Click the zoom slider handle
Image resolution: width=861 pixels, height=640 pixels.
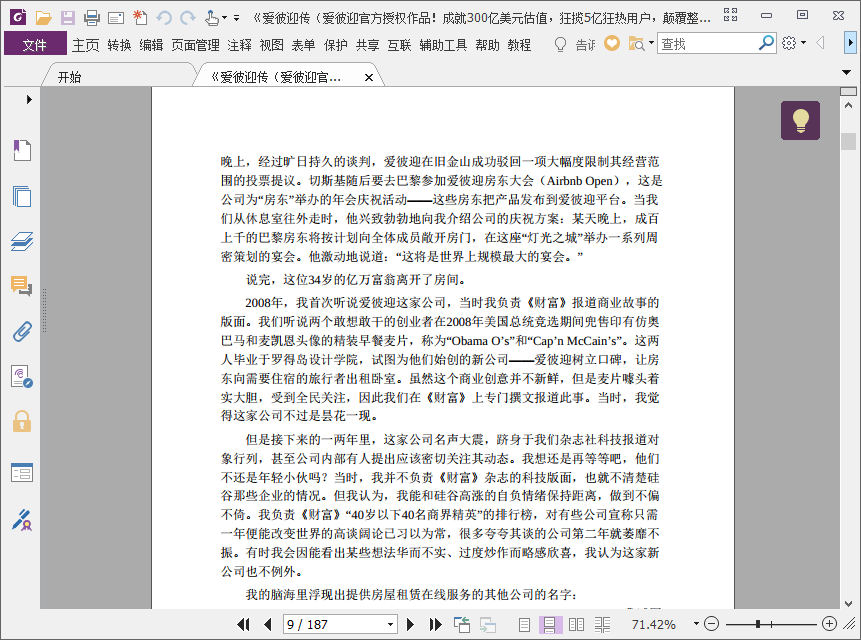758,624
